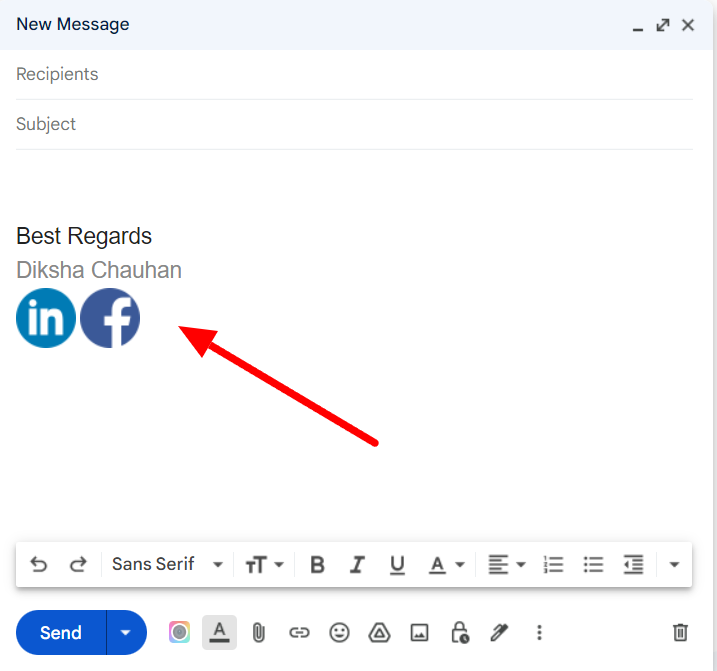Open the text alignment dropdown

point(507,564)
